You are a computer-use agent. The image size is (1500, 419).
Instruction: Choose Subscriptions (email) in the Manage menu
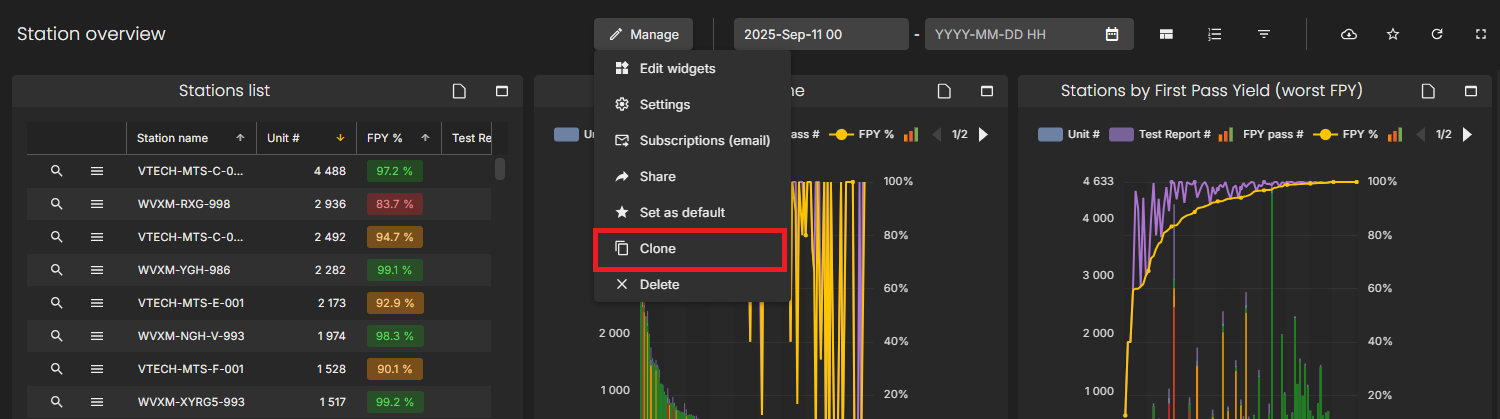point(692,140)
